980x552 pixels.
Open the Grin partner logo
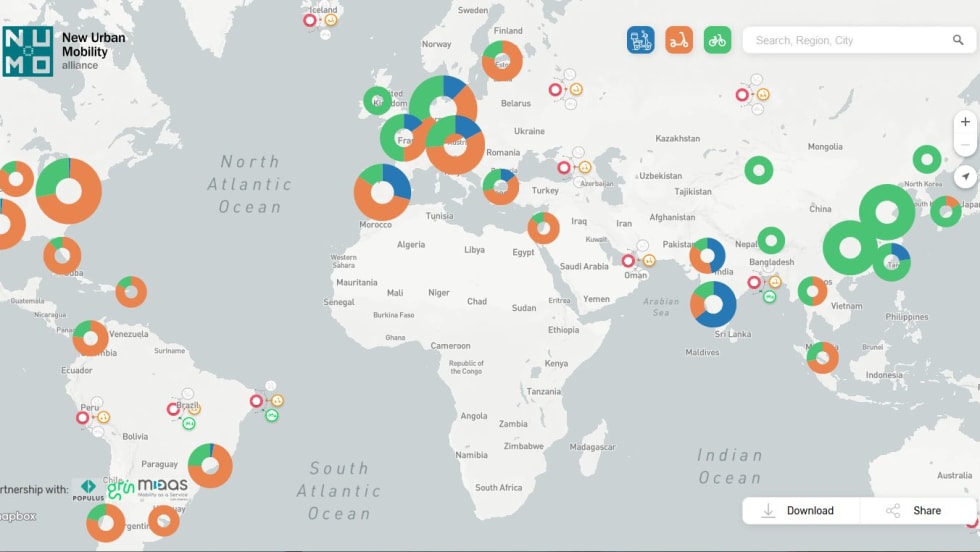121,489
